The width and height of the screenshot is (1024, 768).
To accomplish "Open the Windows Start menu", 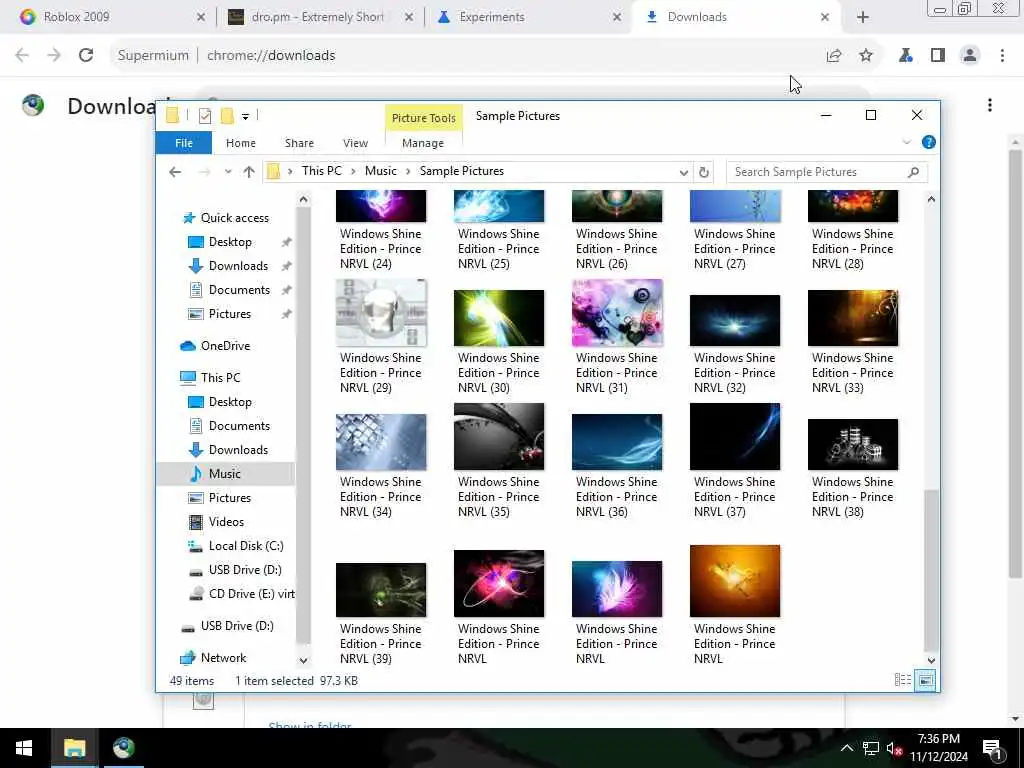I will [24, 748].
